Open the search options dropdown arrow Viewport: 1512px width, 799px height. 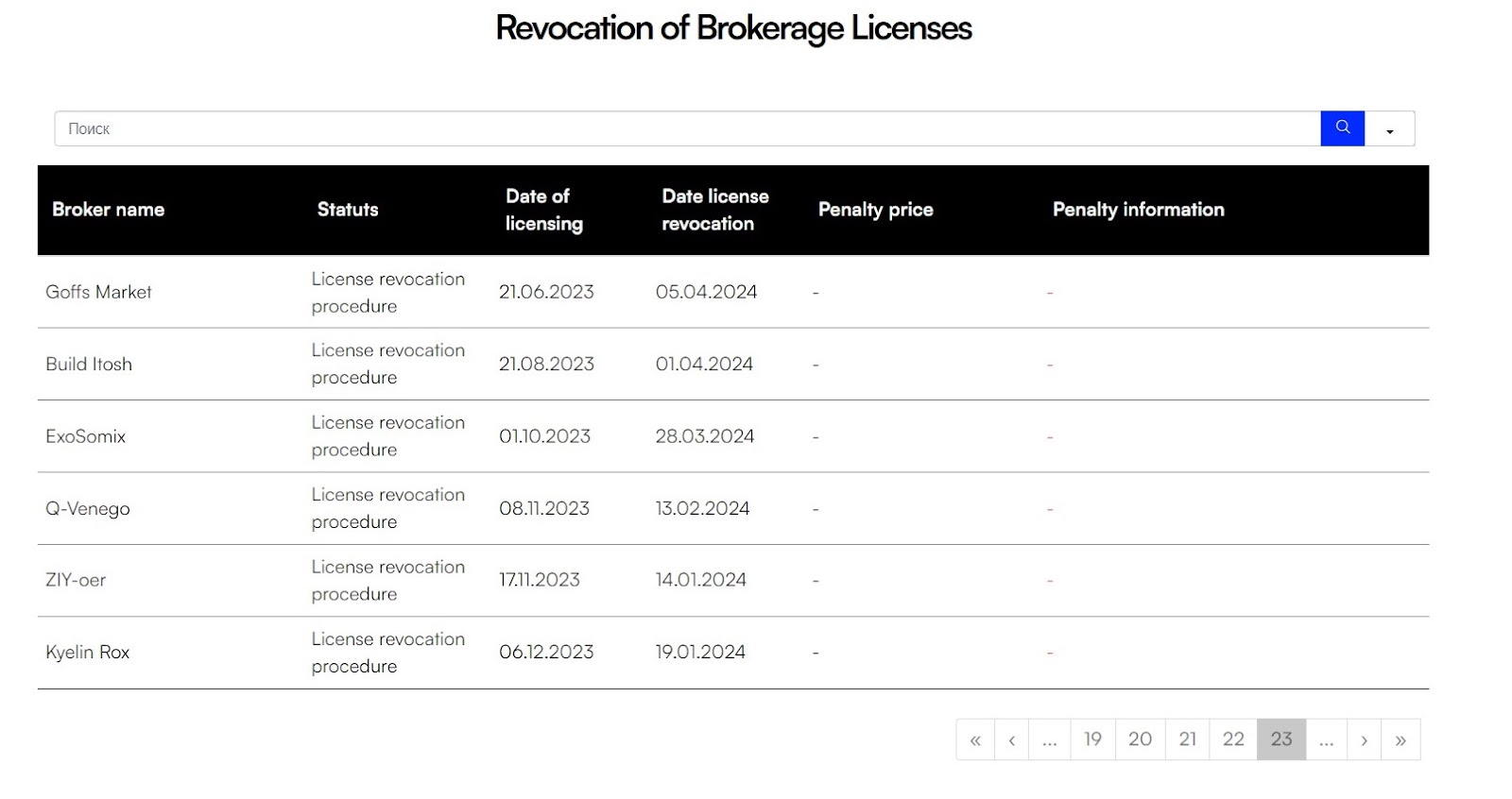pos(1389,130)
